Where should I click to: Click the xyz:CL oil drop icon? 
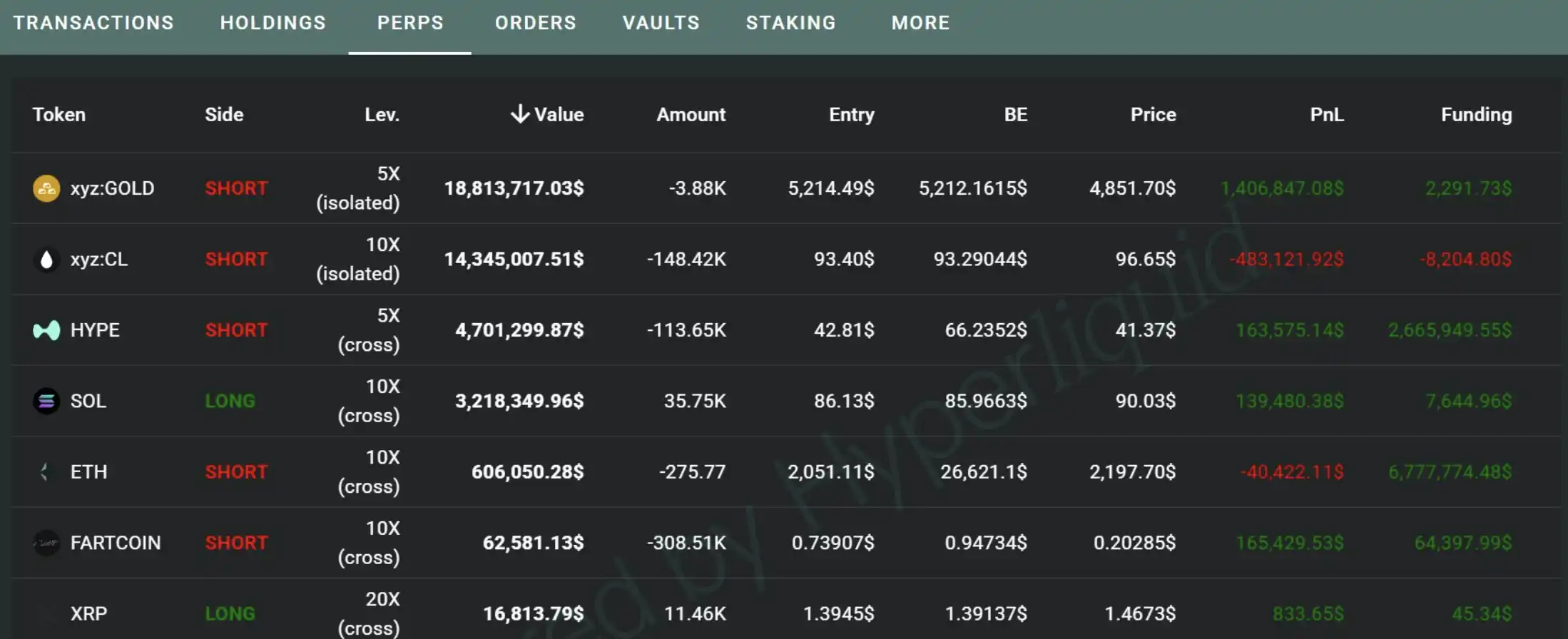pyautogui.click(x=46, y=259)
